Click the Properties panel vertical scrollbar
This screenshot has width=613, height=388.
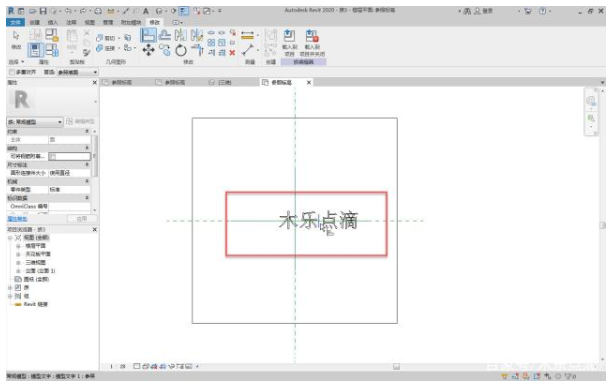pyautogui.click(x=95, y=156)
